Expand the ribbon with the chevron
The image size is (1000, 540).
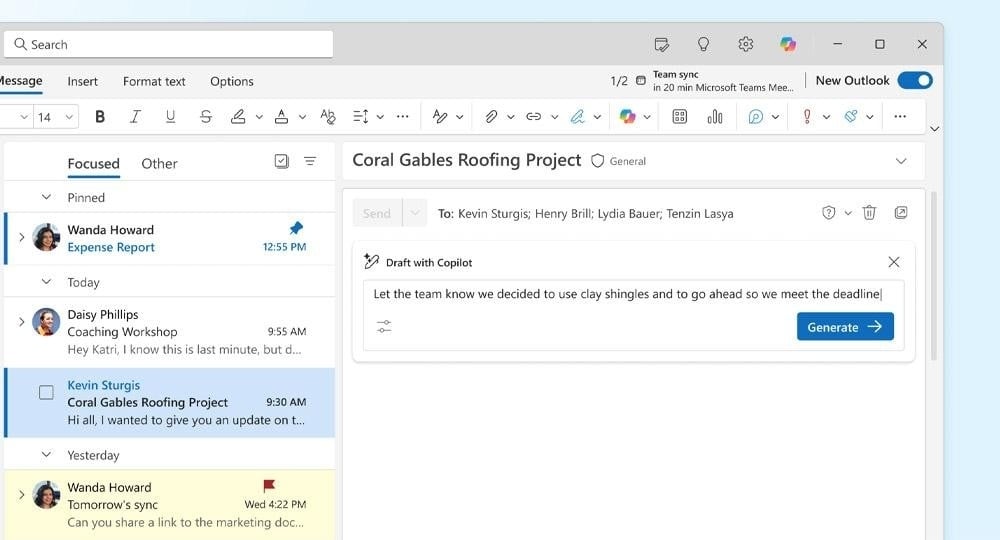[934, 129]
